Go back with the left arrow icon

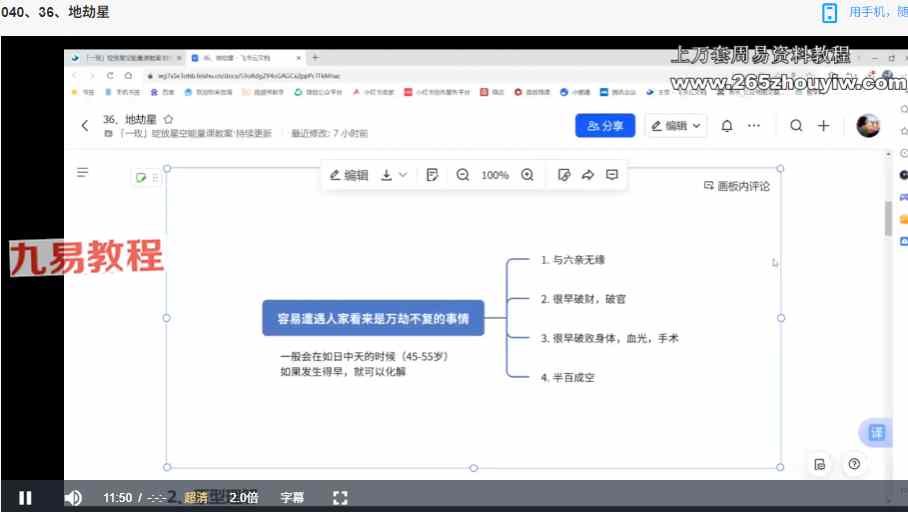(x=85, y=126)
